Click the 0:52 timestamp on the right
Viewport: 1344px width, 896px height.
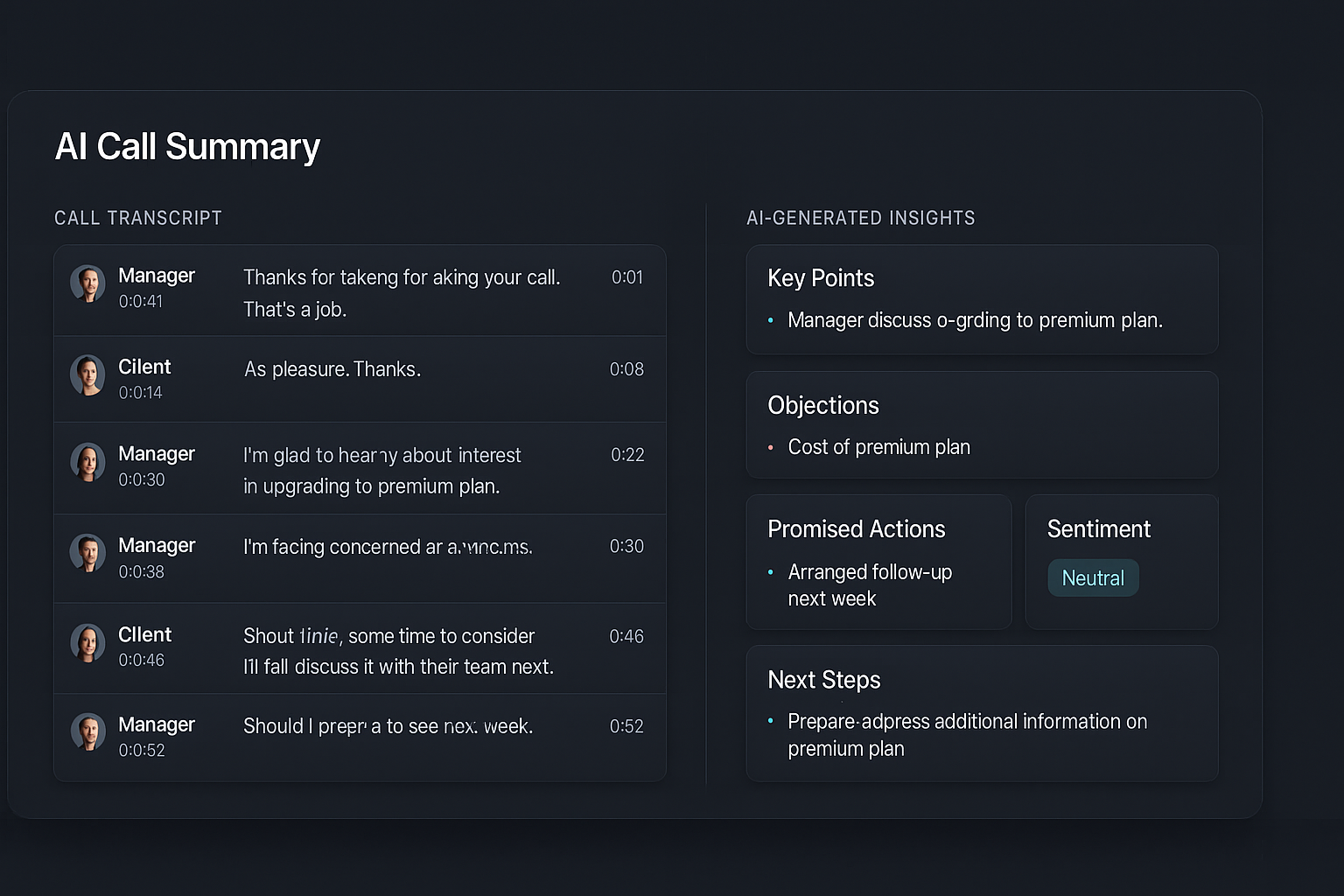626,726
